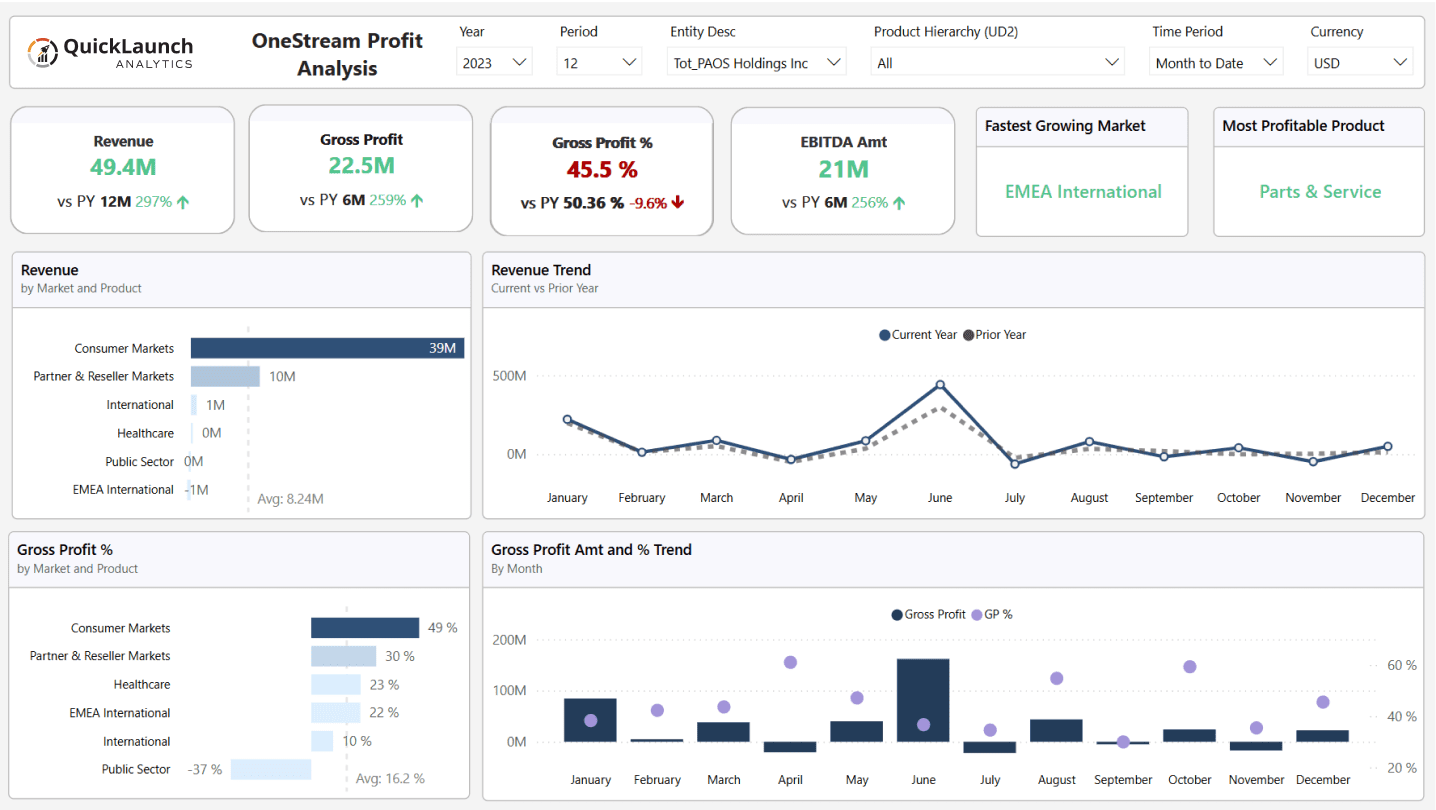Click the September label on Gross Profit trend axis

click(1123, 780)
